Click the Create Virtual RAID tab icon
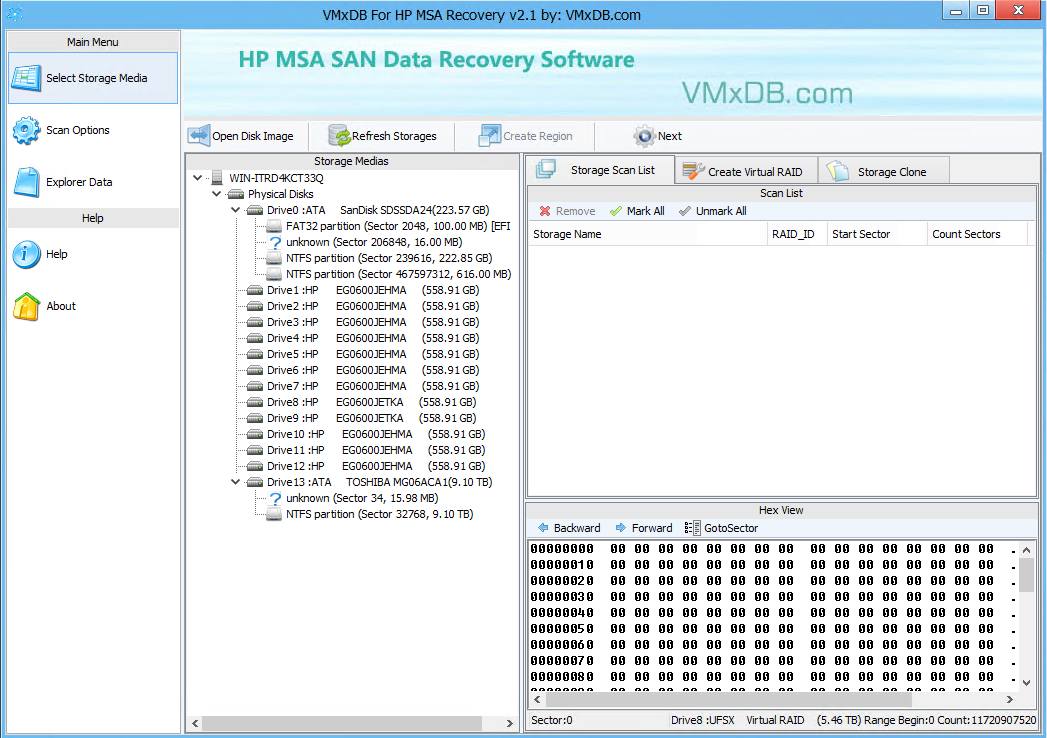The image size is (1047, 738). [x=694, y=171]
